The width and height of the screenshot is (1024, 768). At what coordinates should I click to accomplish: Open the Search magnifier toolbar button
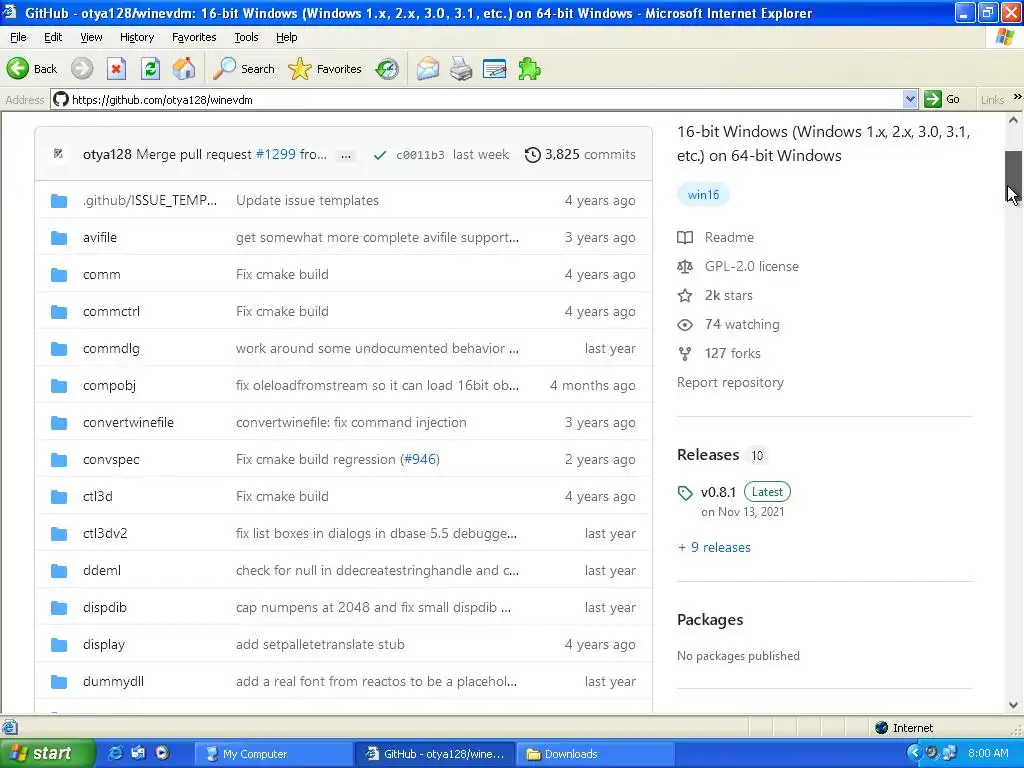pyautogui.click(x=244, y=69)
